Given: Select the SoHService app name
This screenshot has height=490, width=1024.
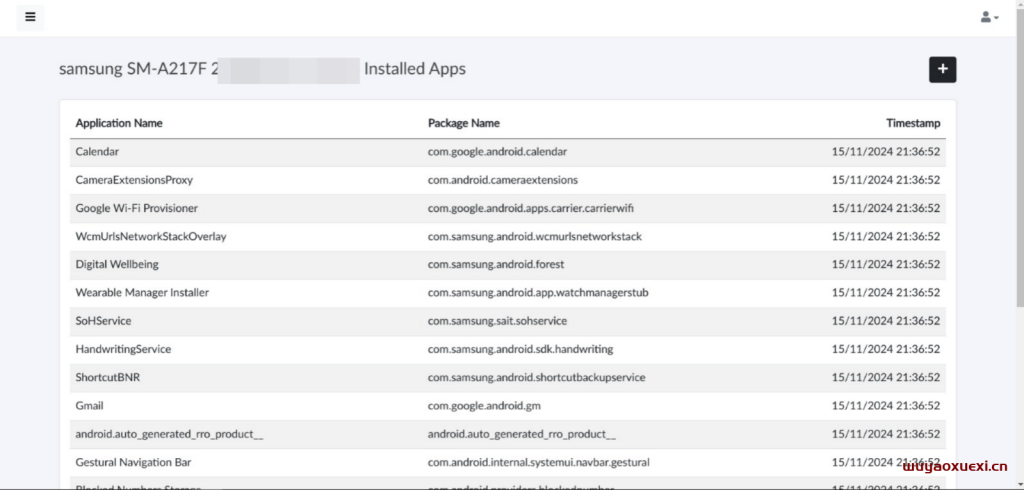Looking at the screenshot, I should coord(104,321).
